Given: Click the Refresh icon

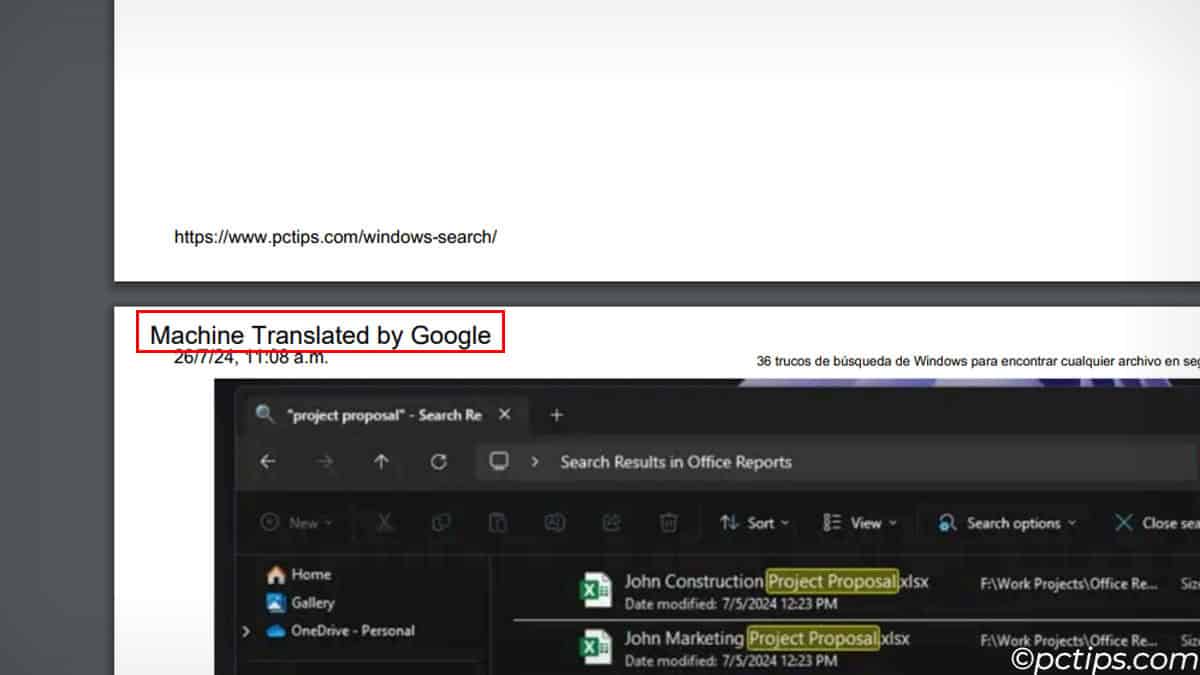Looking at the screenshot, I should click(x=438, y=462).
